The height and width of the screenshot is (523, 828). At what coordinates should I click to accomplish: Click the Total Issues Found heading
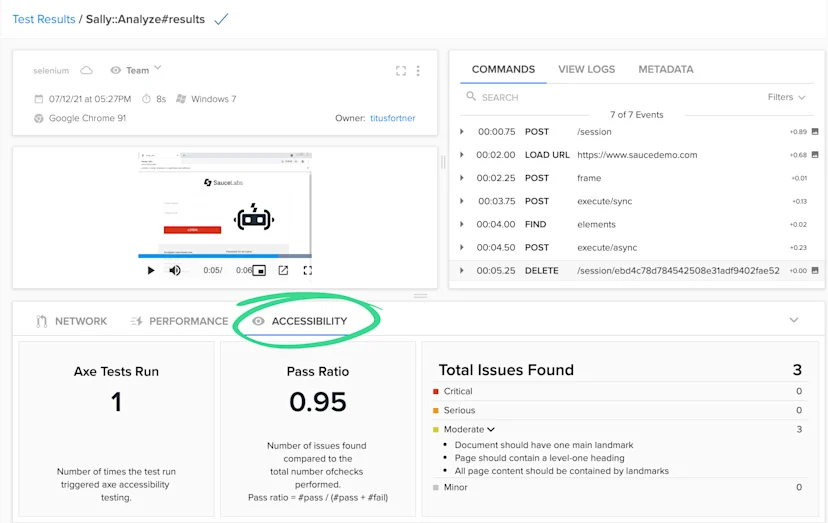coord(506,370)
